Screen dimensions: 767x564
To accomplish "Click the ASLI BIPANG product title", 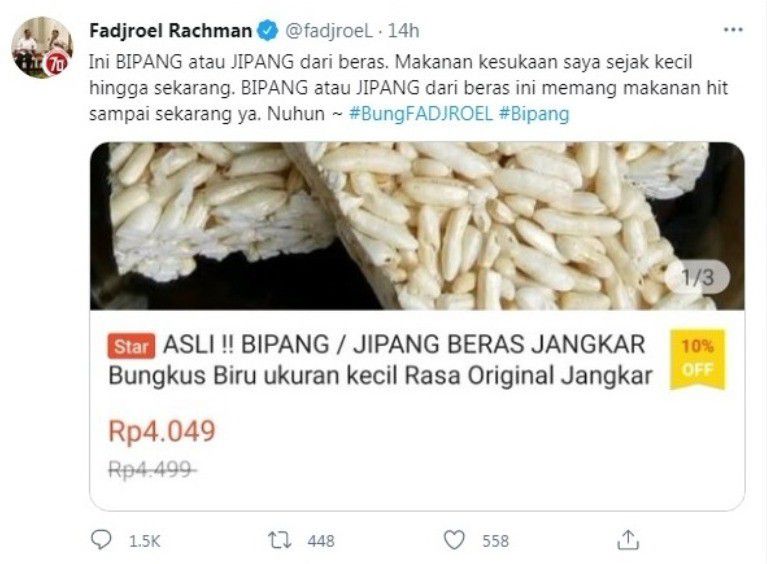I will [381, 360].
